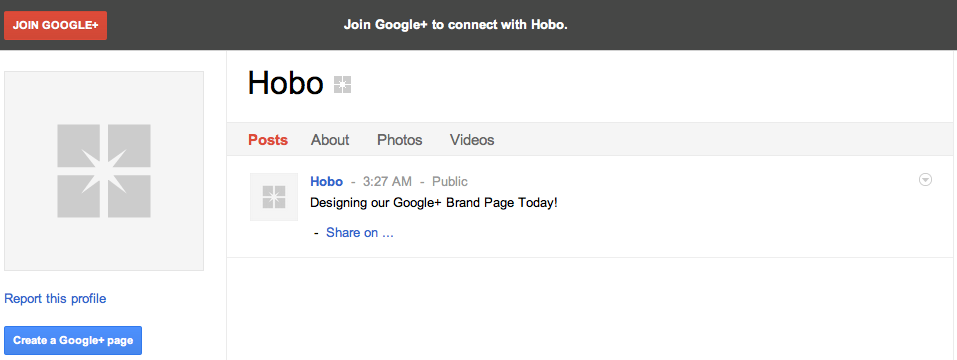Viewport: 957px width, 360px height.
Task: Click the Join Google+ to connect with Hobo text
Action: tap(456, 25)
